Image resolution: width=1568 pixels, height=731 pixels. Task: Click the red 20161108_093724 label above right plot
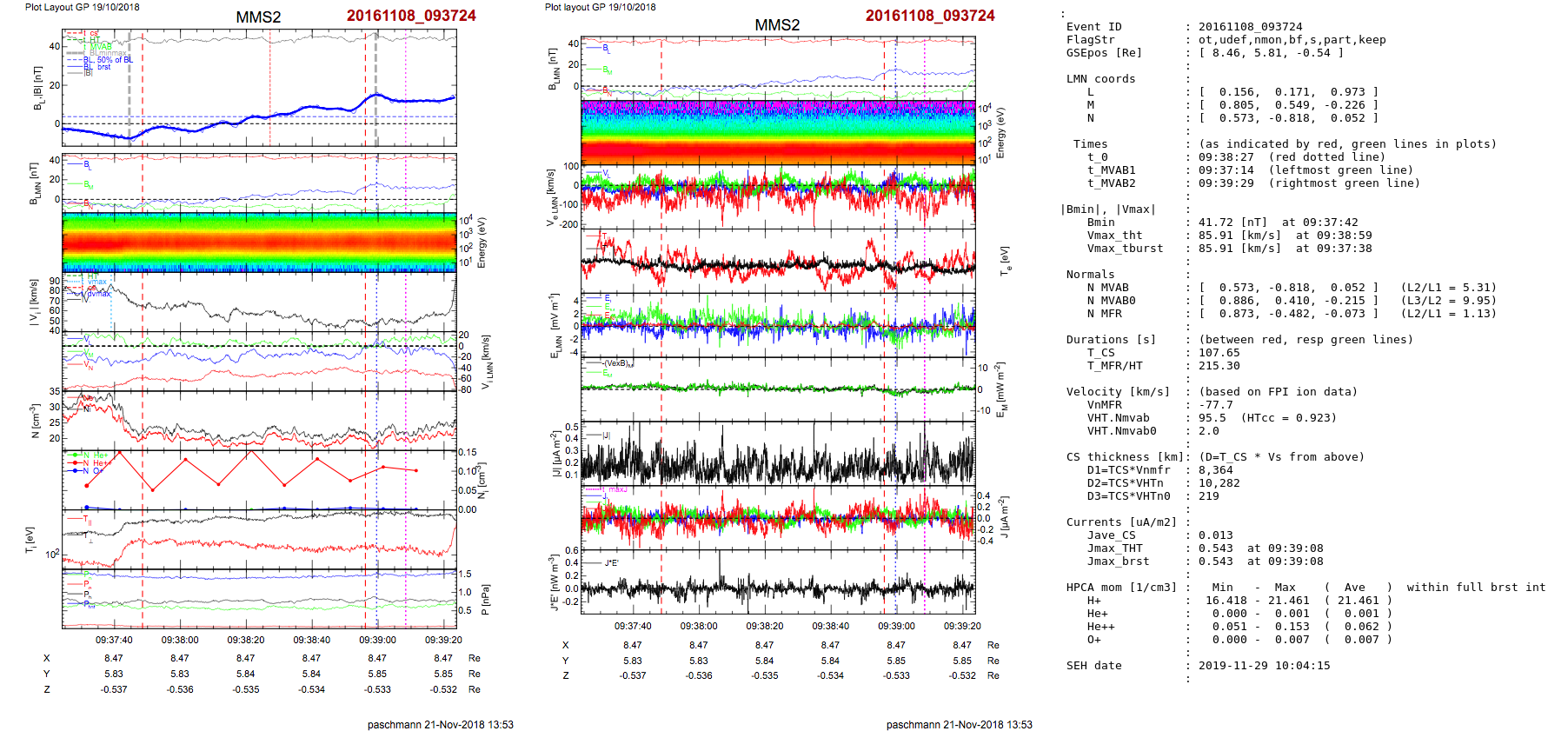(929, 16)
